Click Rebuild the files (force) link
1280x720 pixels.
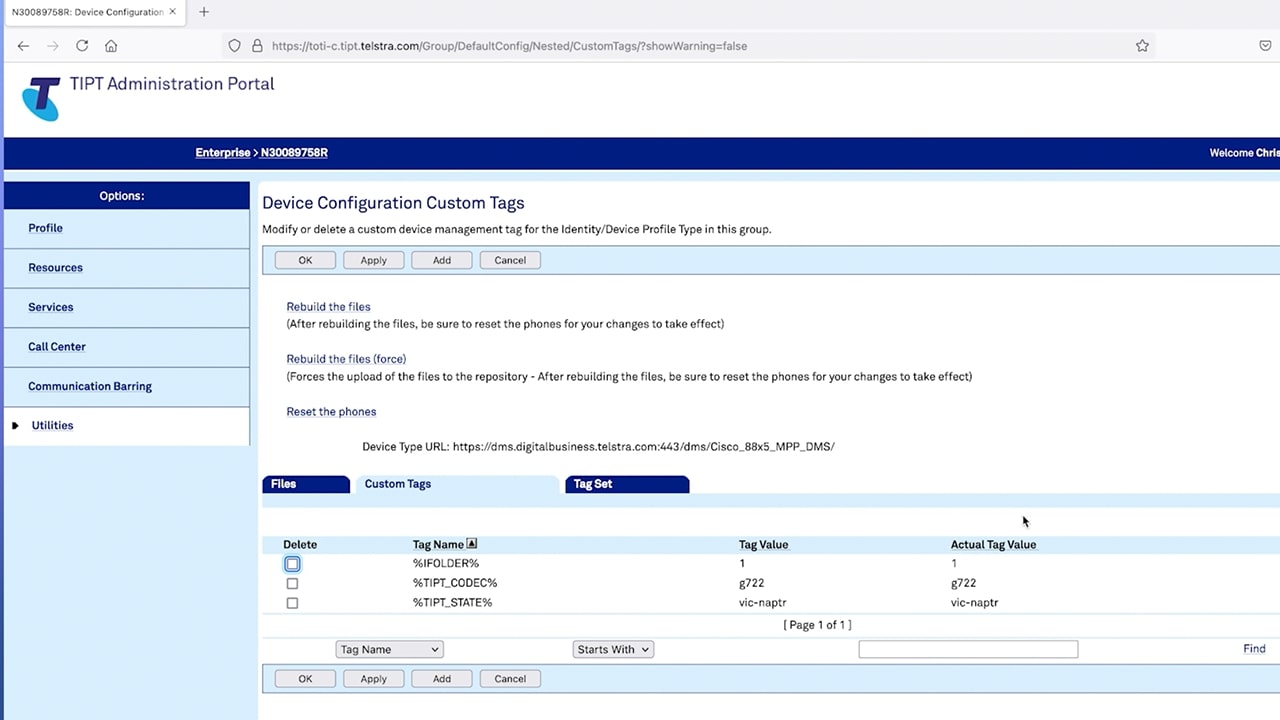click(x=346, y=359)
